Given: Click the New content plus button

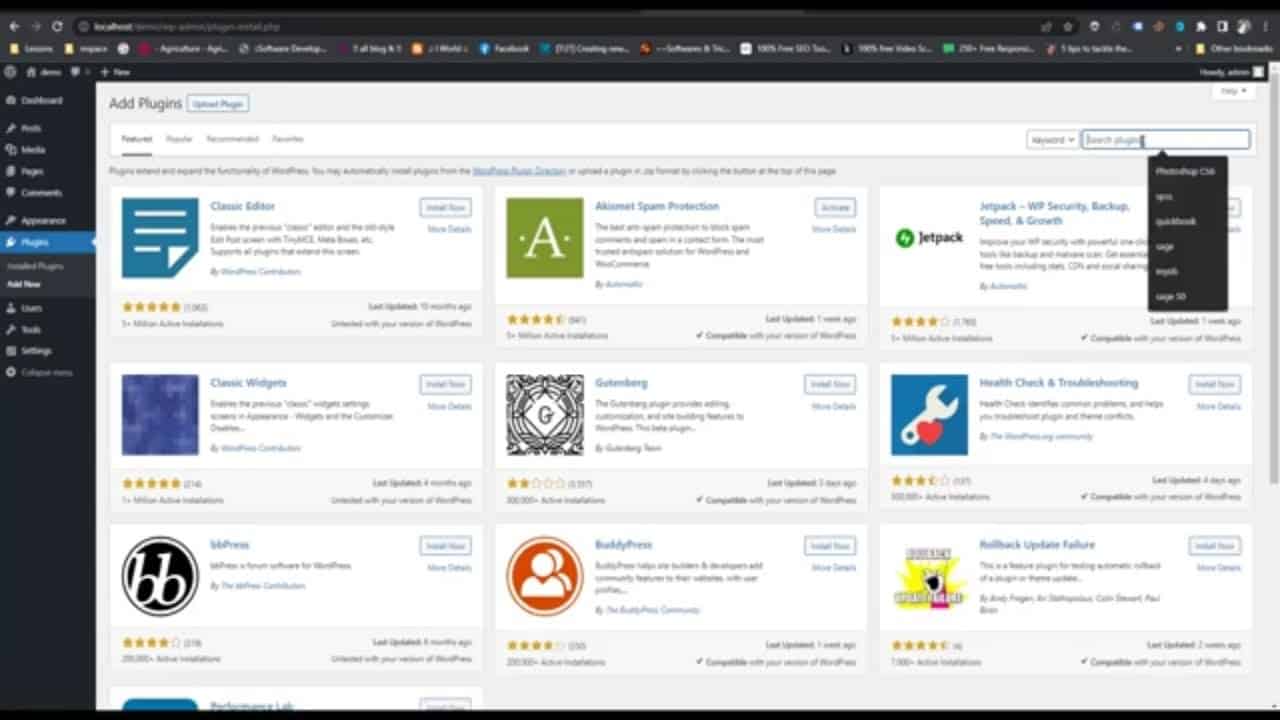Looking at the screenshot, I should (115, 72).
